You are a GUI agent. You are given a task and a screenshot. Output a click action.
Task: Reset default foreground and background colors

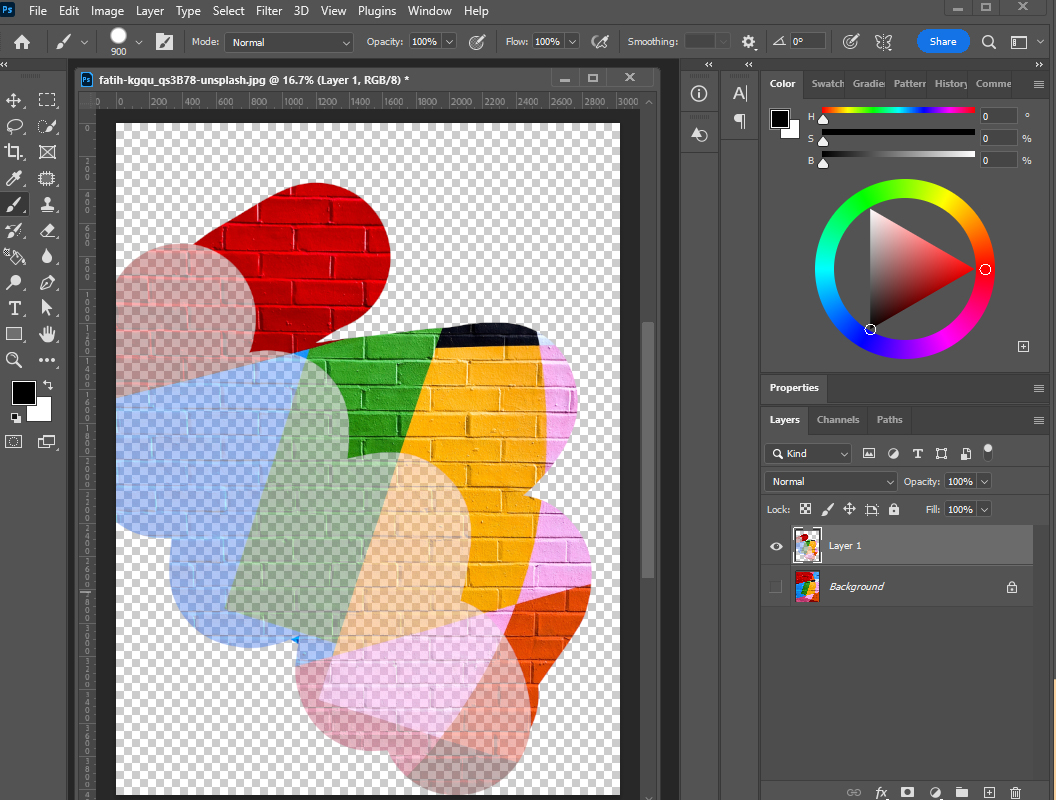pos(15,418)
